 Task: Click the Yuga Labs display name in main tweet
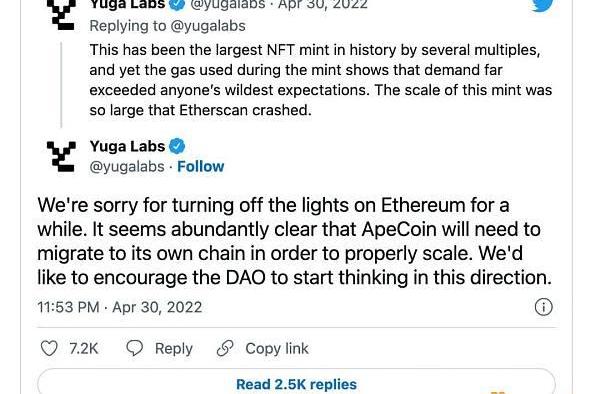tap(127, 147)
